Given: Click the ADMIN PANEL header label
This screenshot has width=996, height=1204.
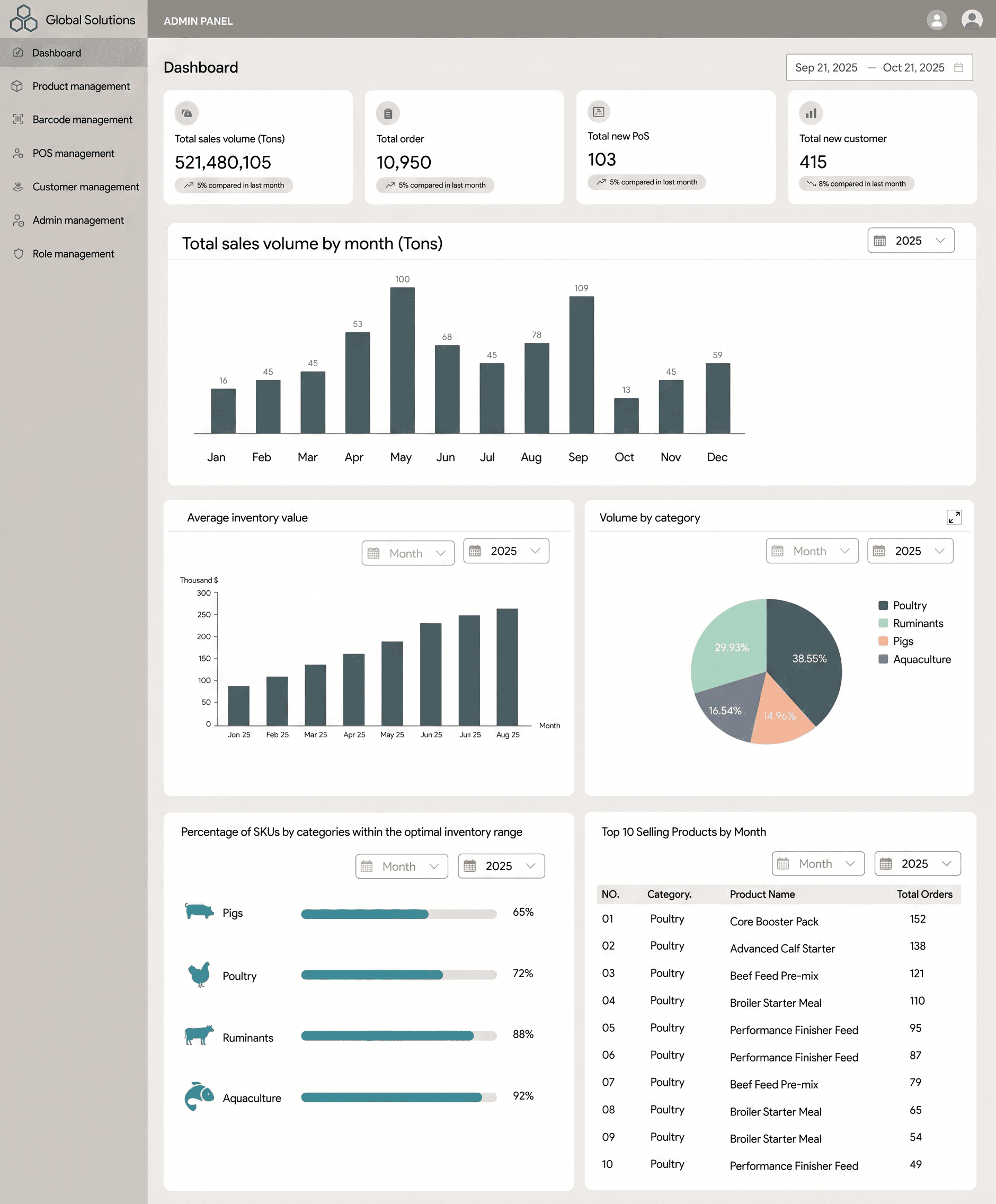Looking at the screenshot, I should (198, 21).
